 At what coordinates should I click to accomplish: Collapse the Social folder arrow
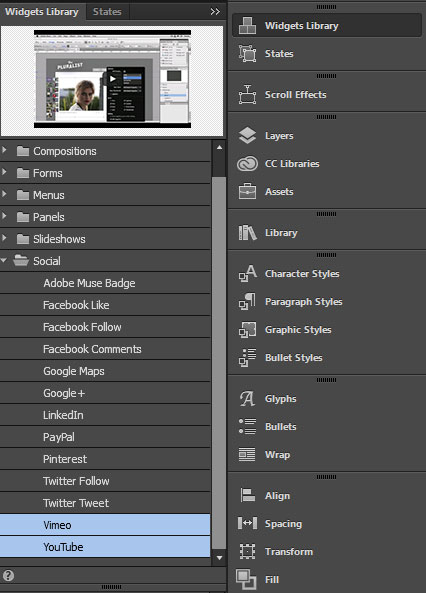[4, 260]
